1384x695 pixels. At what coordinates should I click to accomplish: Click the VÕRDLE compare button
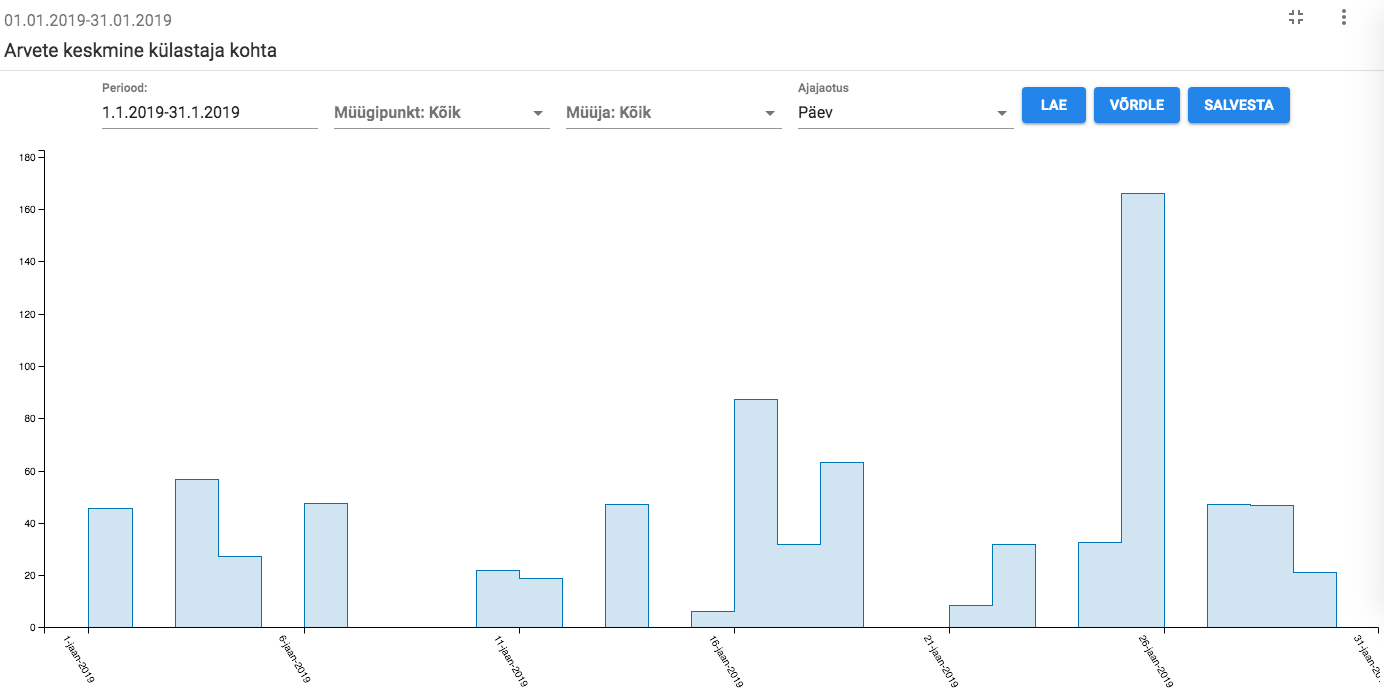[1136, 105]
